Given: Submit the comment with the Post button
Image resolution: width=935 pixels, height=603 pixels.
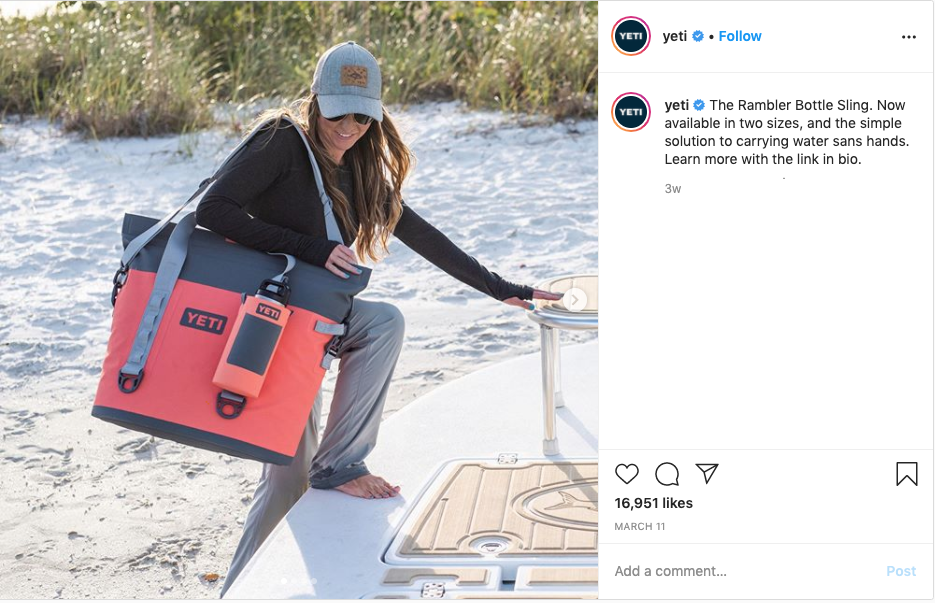Looking at the screenshot, I should tap(901, 571).
